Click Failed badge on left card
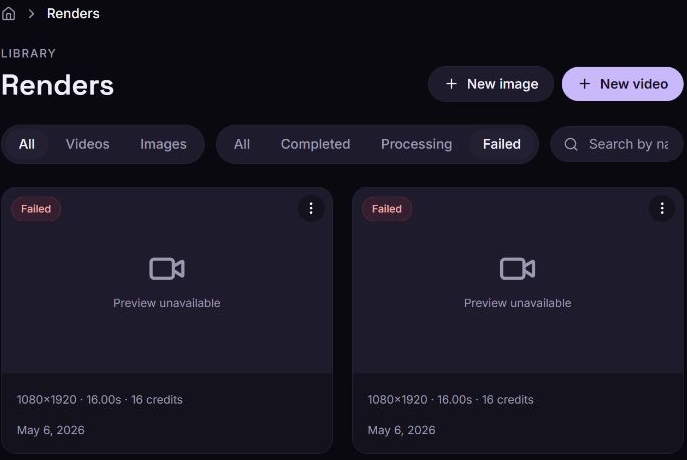 coord(36,209)
